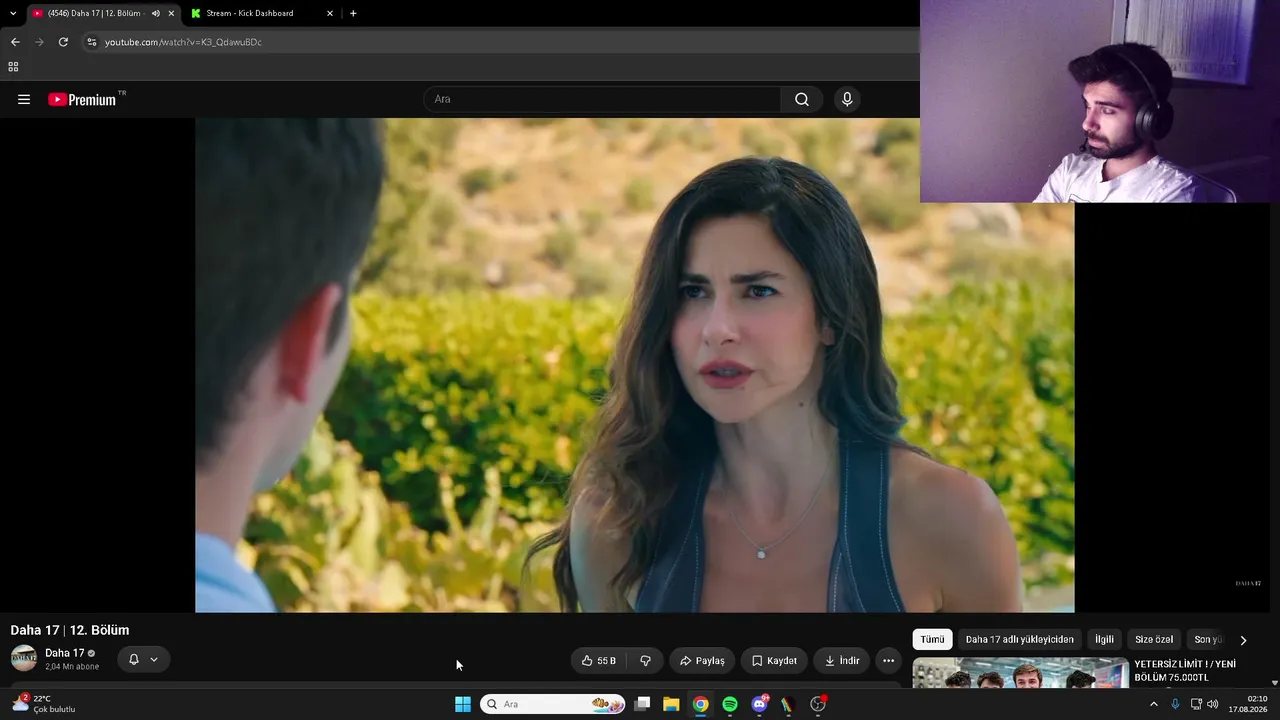Click the Windows taskbar search box
This screenshot has width=1280, height=720.
pyautogui.click(x=553, y=704)
